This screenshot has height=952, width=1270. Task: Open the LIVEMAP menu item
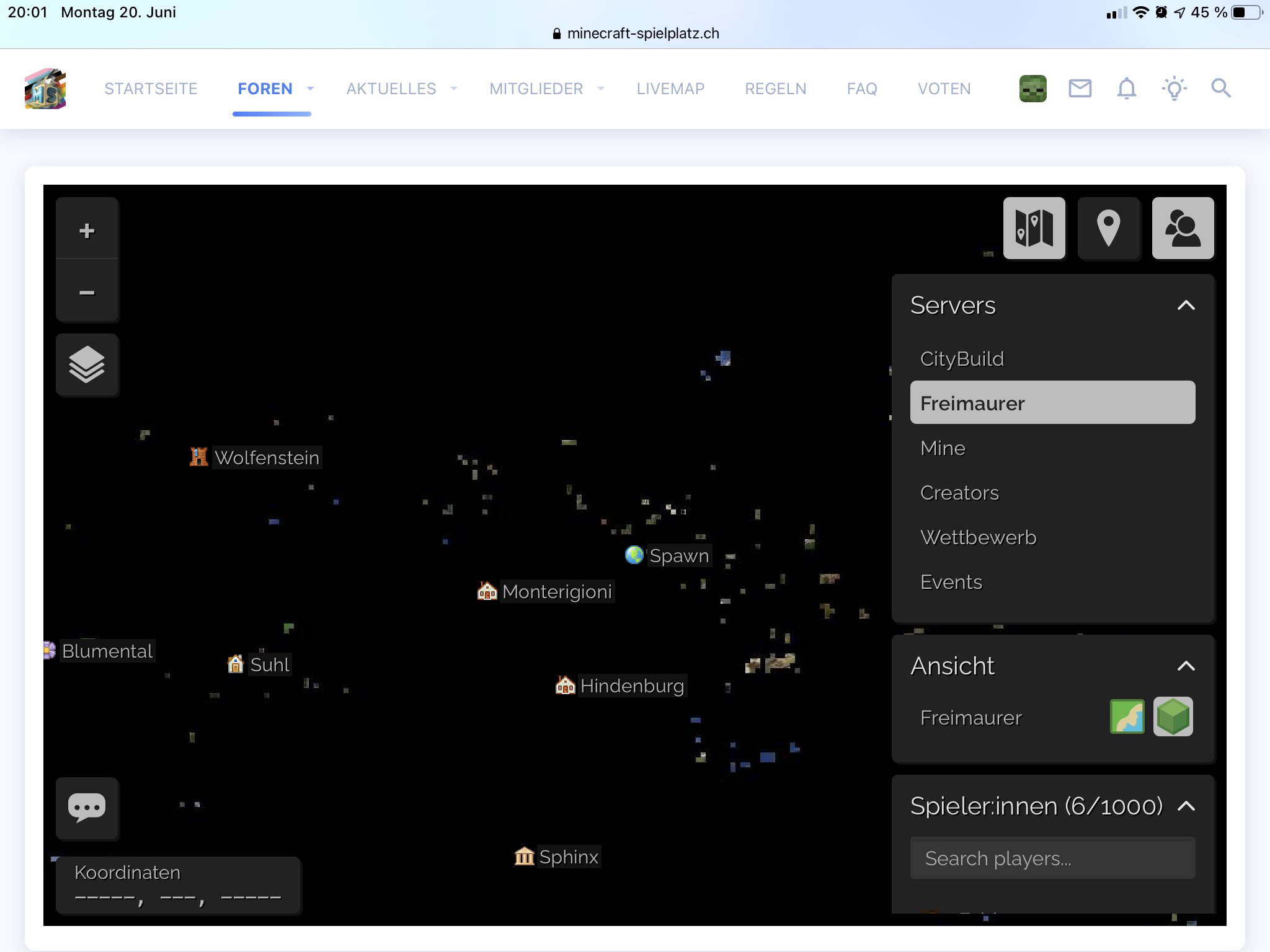tap(670, 89)
